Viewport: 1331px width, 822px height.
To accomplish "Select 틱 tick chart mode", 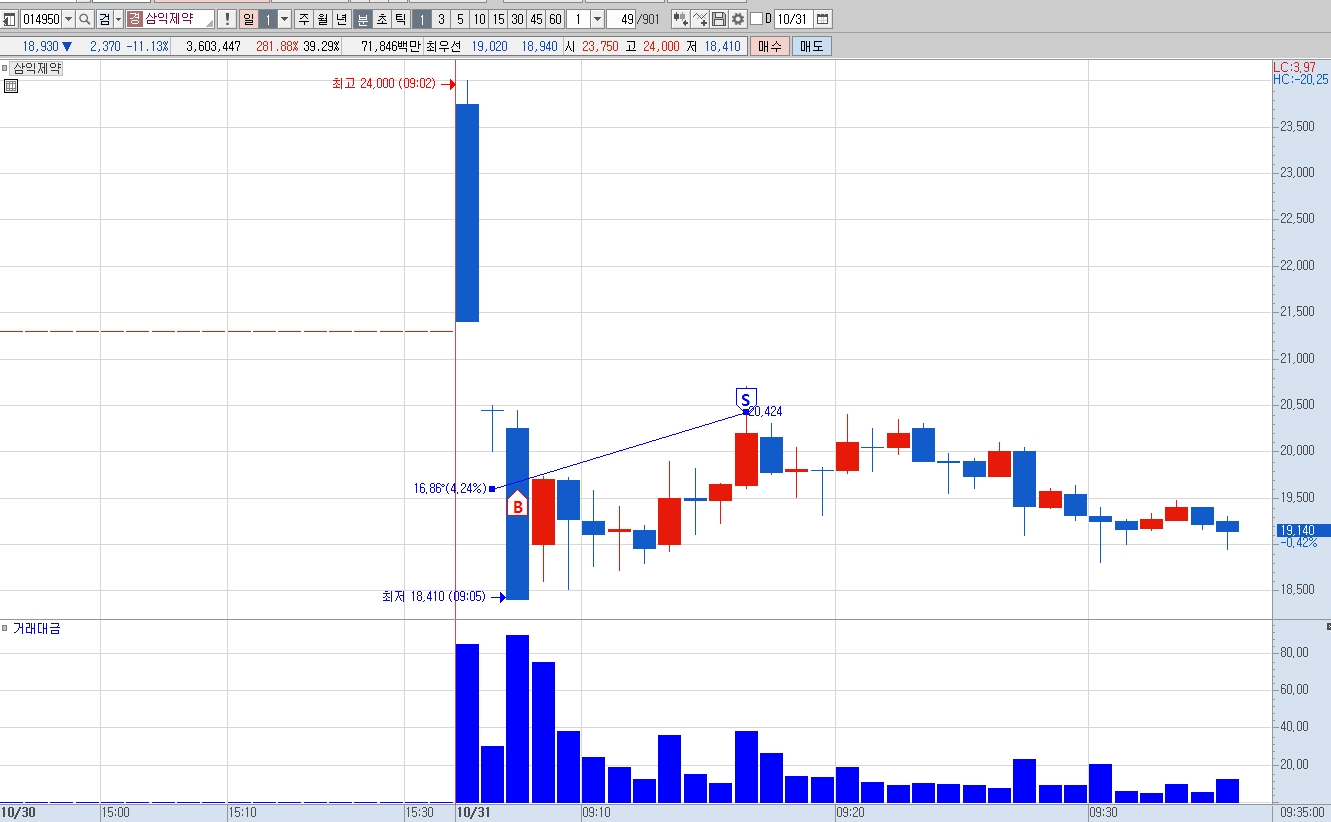I will pyautogui.click(x=400, y=19).
